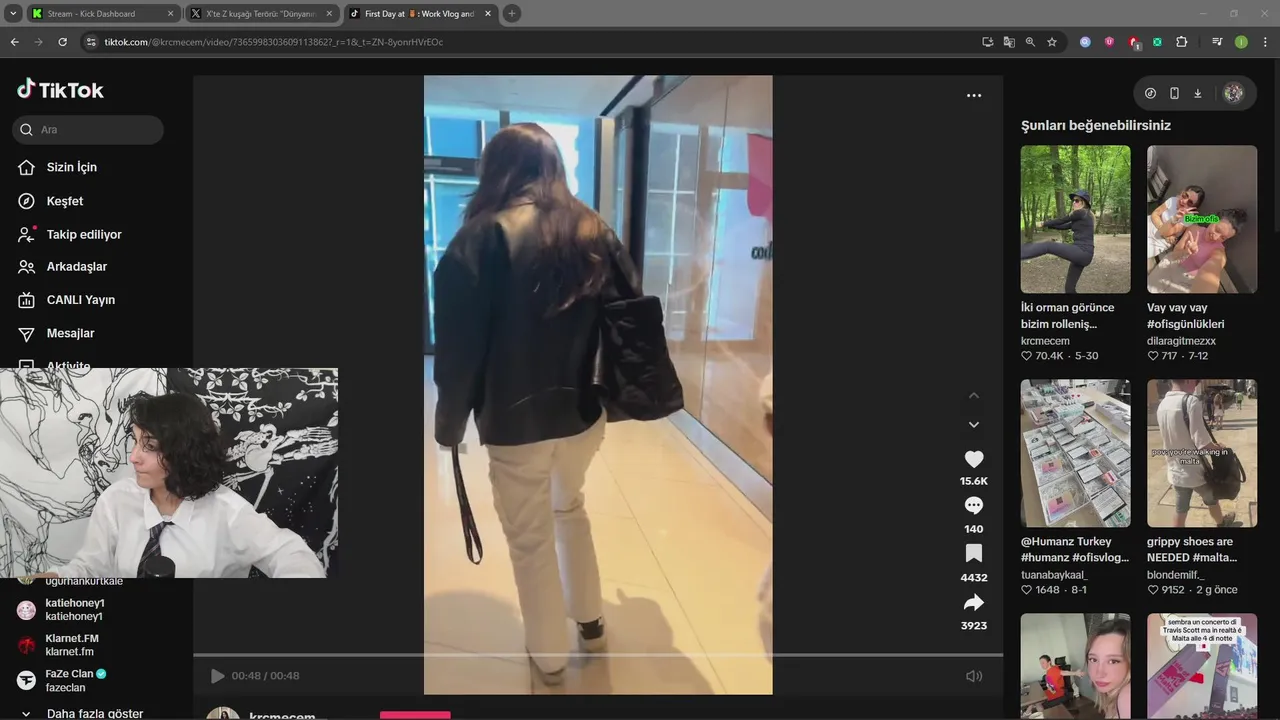Open the red extension with badge 1
This screenshot has width=1280, height=720.
click(x=1134, y=43)
